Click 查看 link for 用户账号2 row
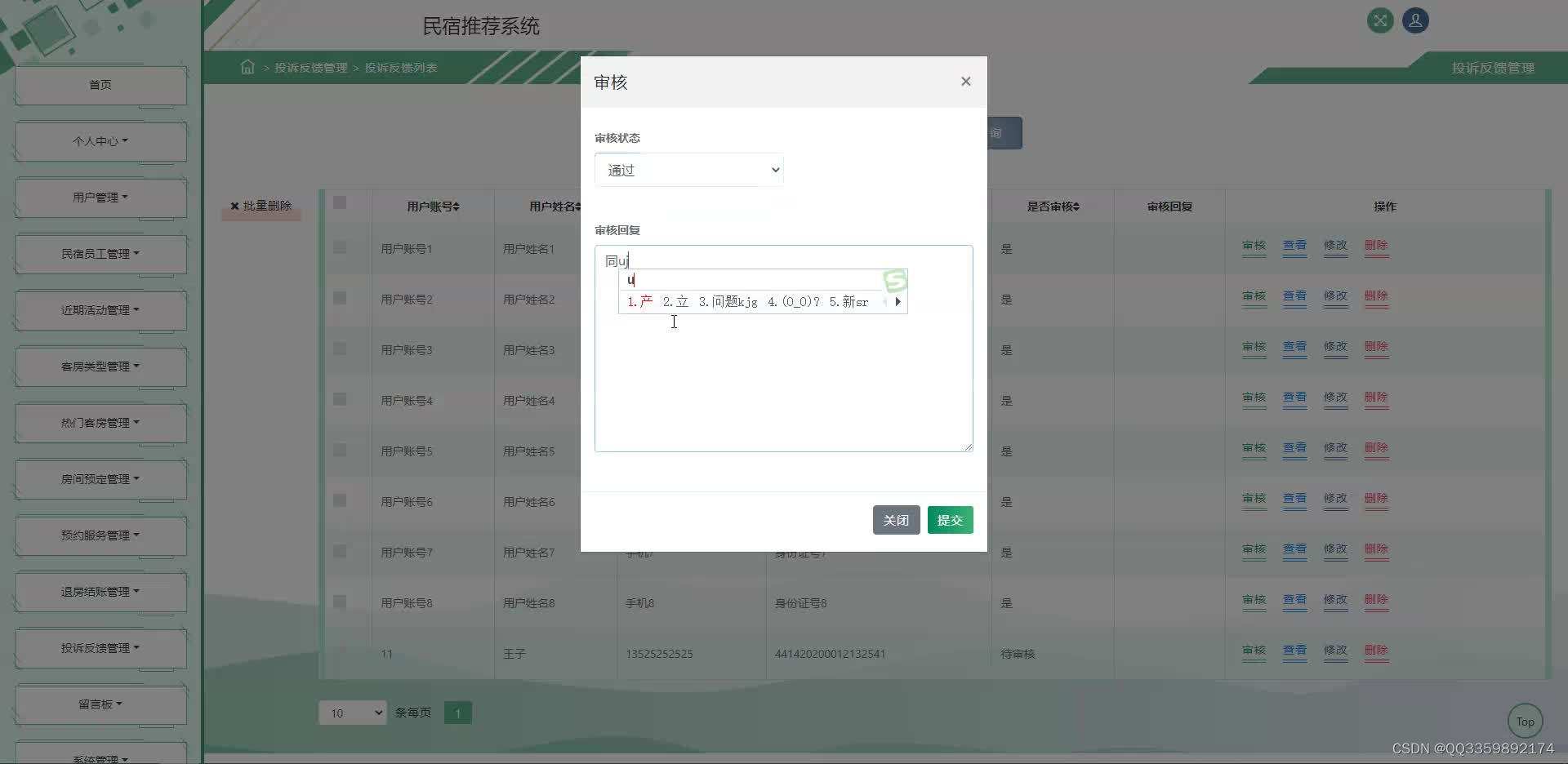1568x764 pixels. tap(1294, 296)
